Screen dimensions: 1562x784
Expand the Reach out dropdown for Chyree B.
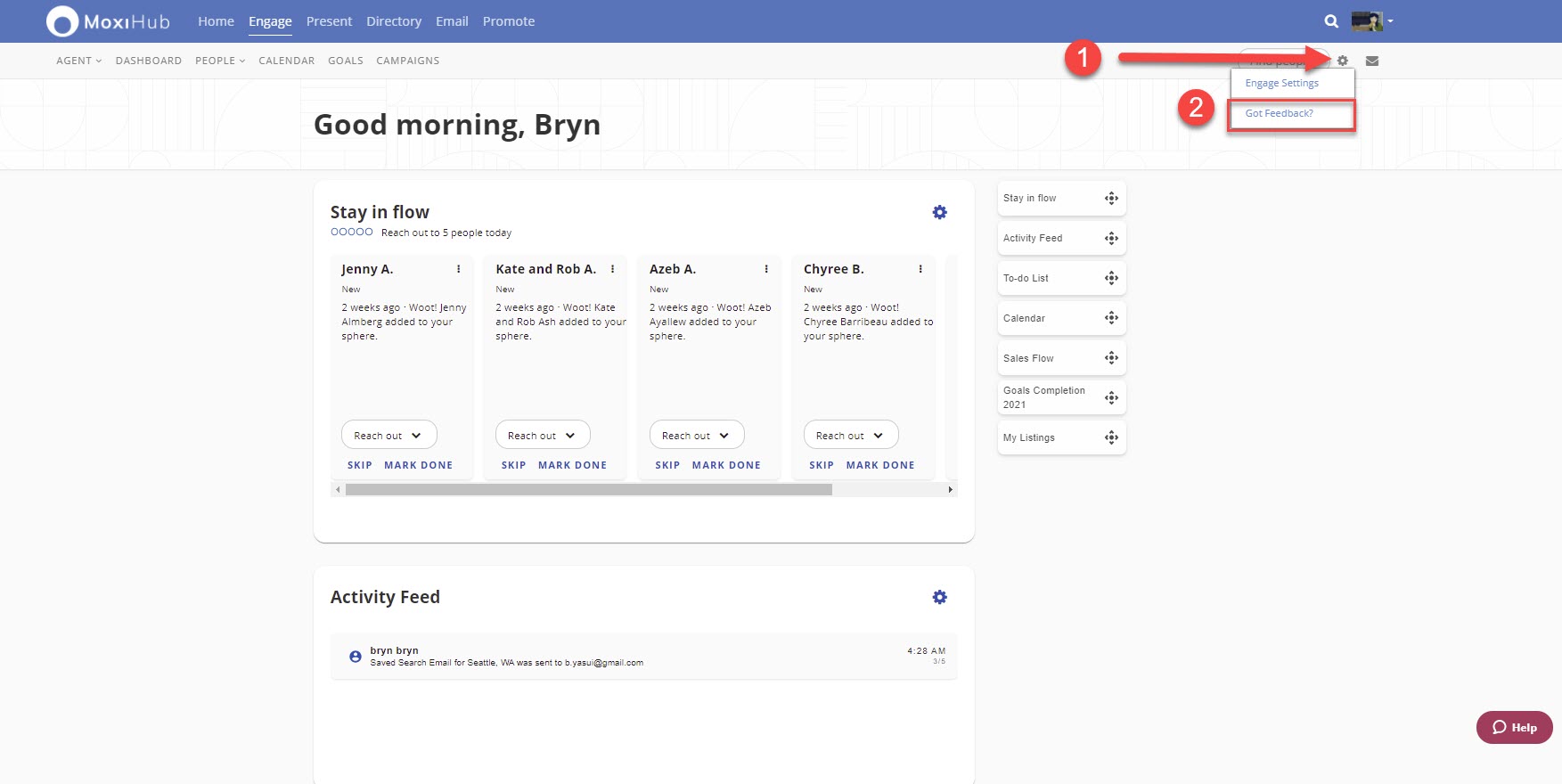[850, 436]
